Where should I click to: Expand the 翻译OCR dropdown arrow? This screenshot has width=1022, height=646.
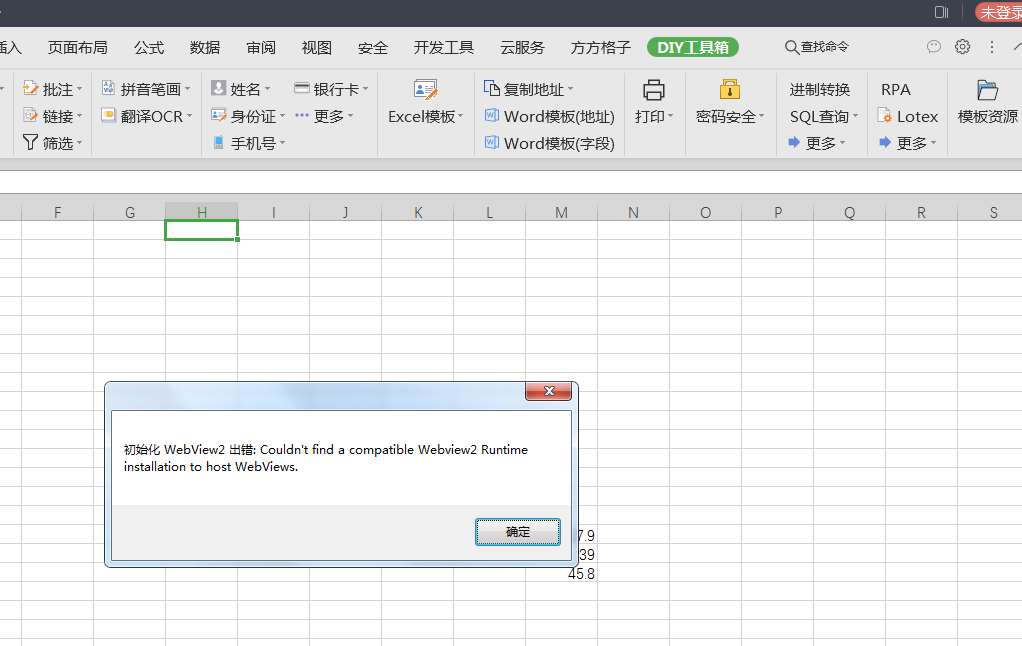tap(190, 117)
